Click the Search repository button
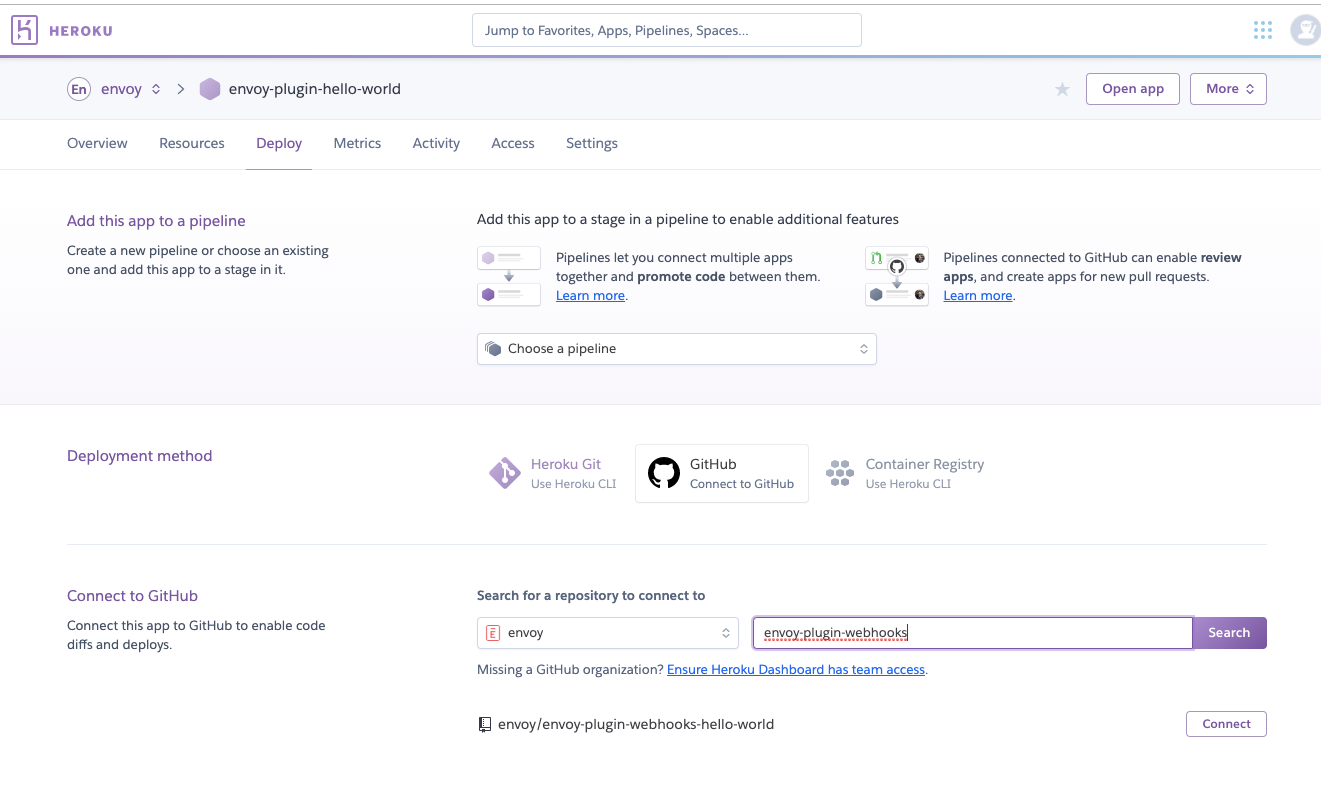The width and height of the screenshot is (1321, 793). [x=1229, y=633]
